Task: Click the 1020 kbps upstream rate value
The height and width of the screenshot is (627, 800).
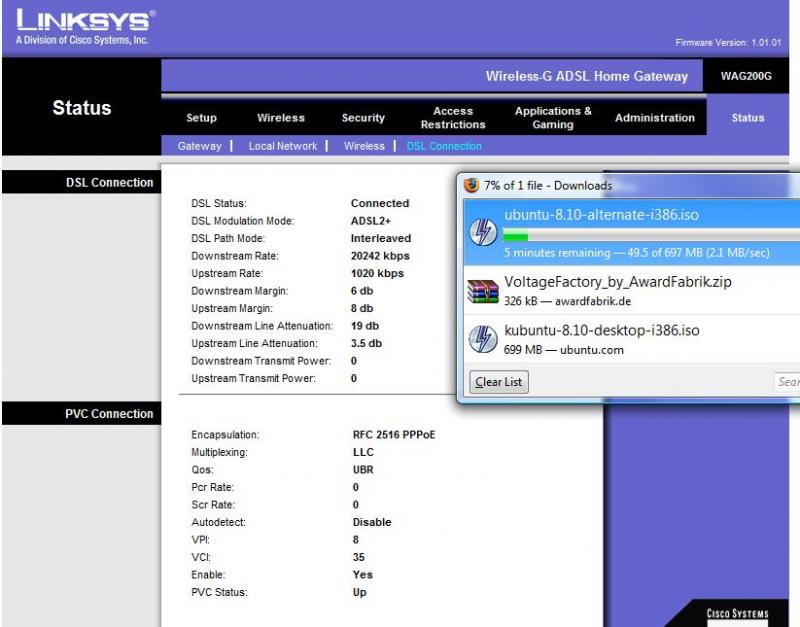Action: point(377,273)
